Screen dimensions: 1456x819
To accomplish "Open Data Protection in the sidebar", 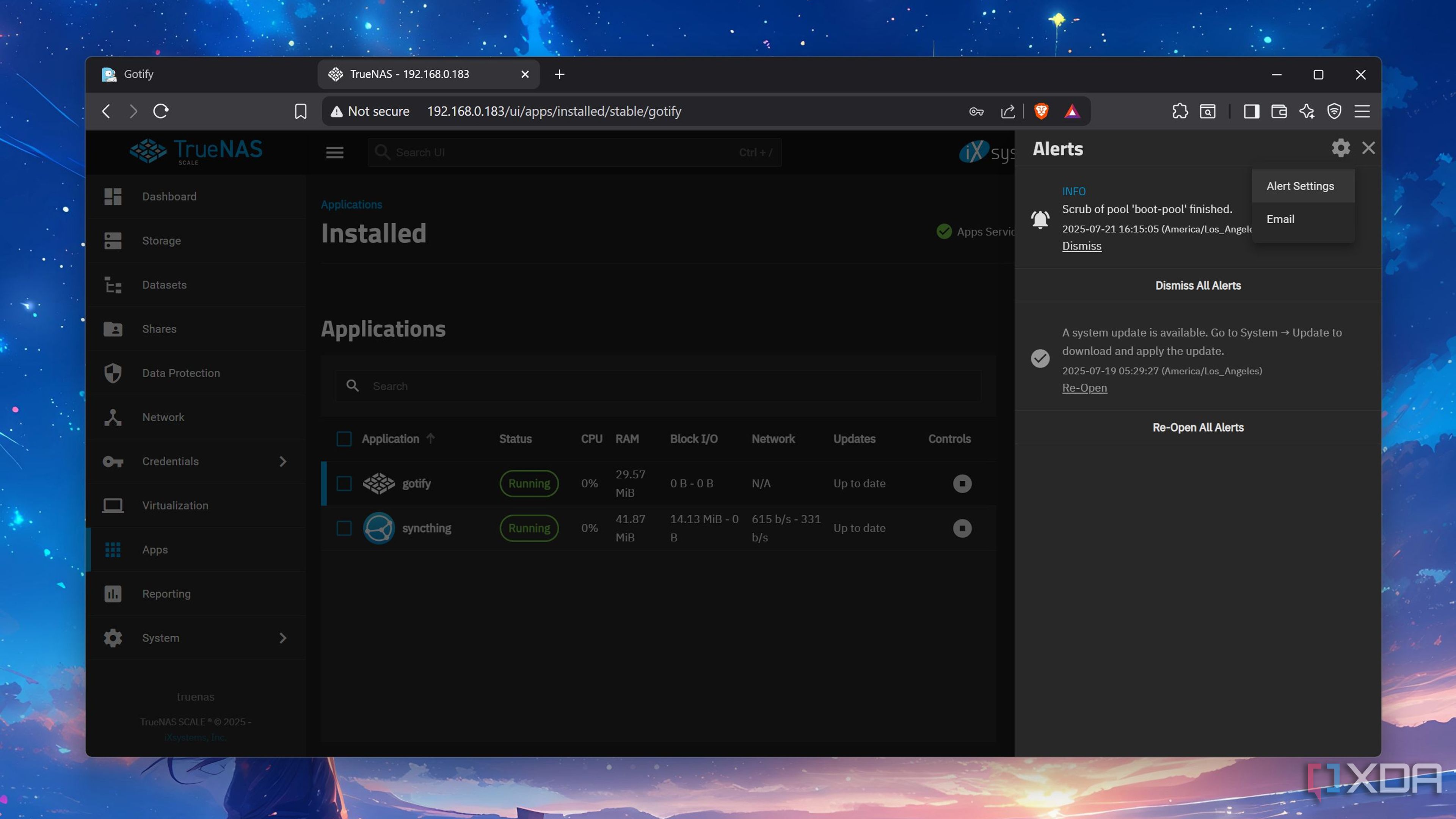I will click(196, 373).
